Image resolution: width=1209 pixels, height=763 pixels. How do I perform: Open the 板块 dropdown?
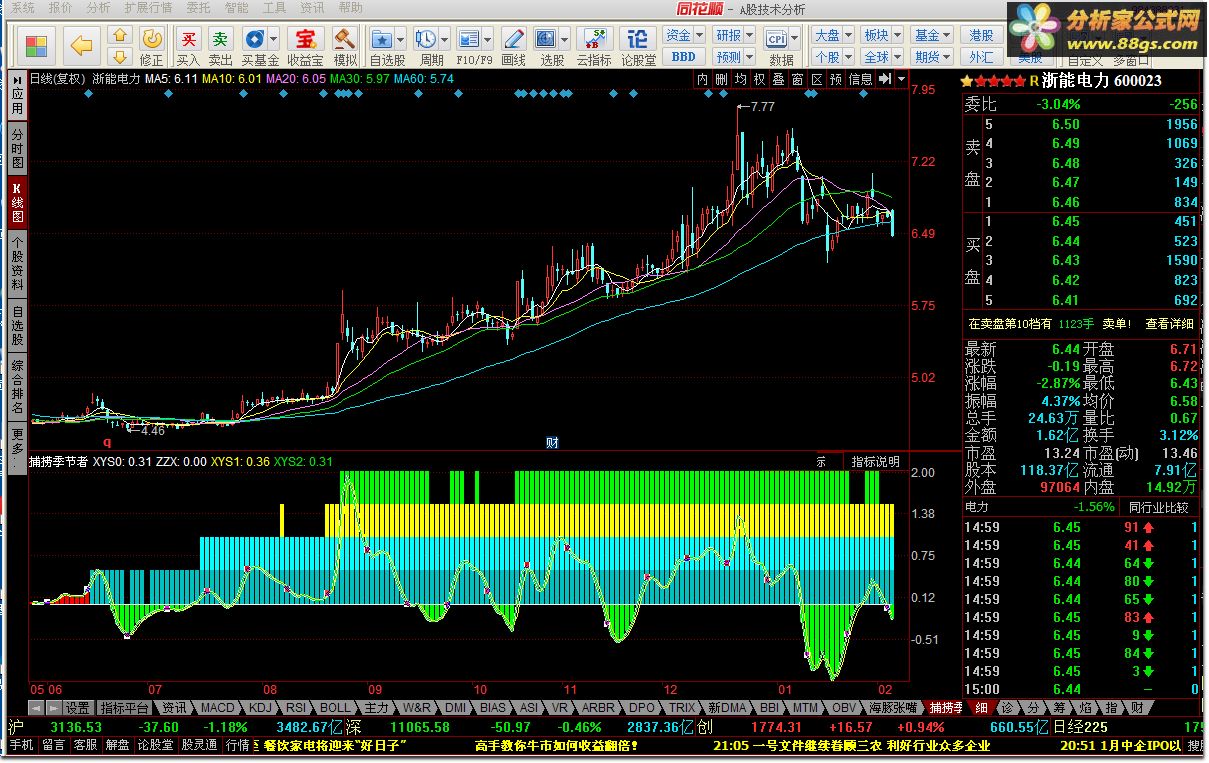[x=881, y=36]
